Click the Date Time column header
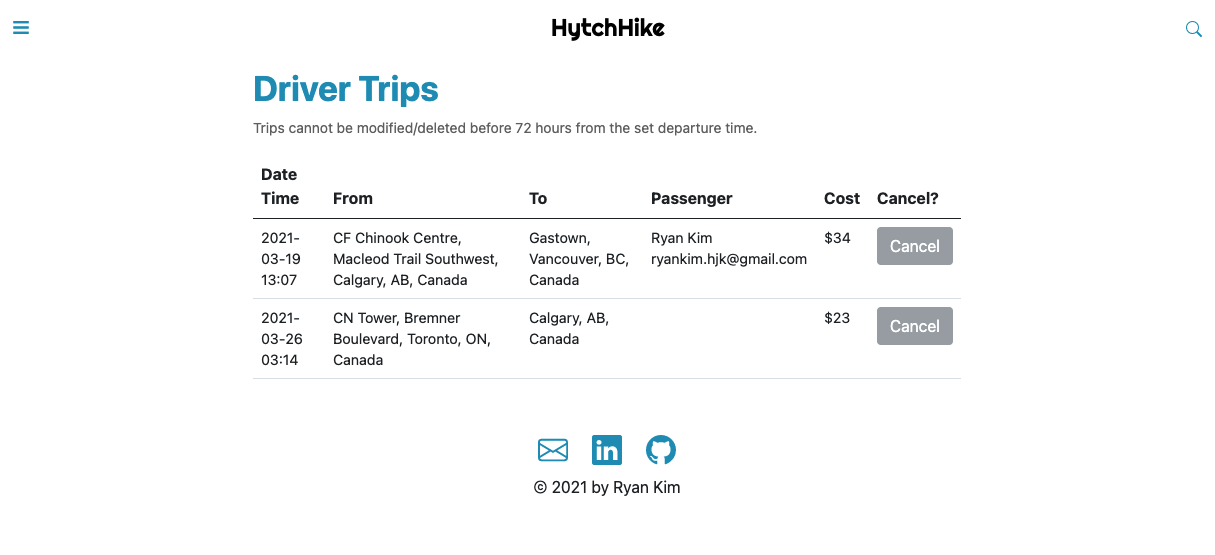The width and height of the screenshot is (1215, 555). 280,186
